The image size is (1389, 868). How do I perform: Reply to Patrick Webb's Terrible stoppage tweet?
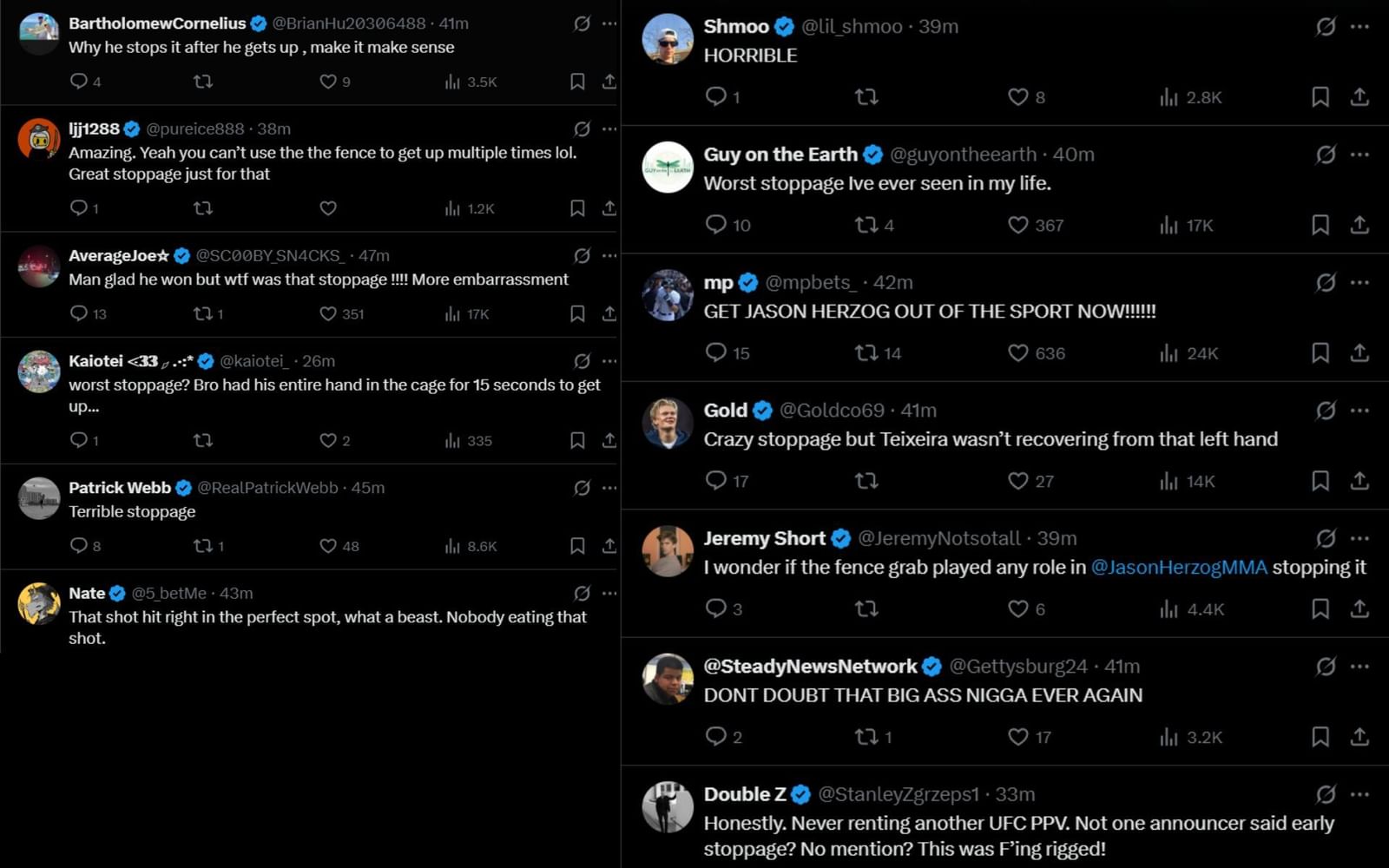tap(78, 545)
